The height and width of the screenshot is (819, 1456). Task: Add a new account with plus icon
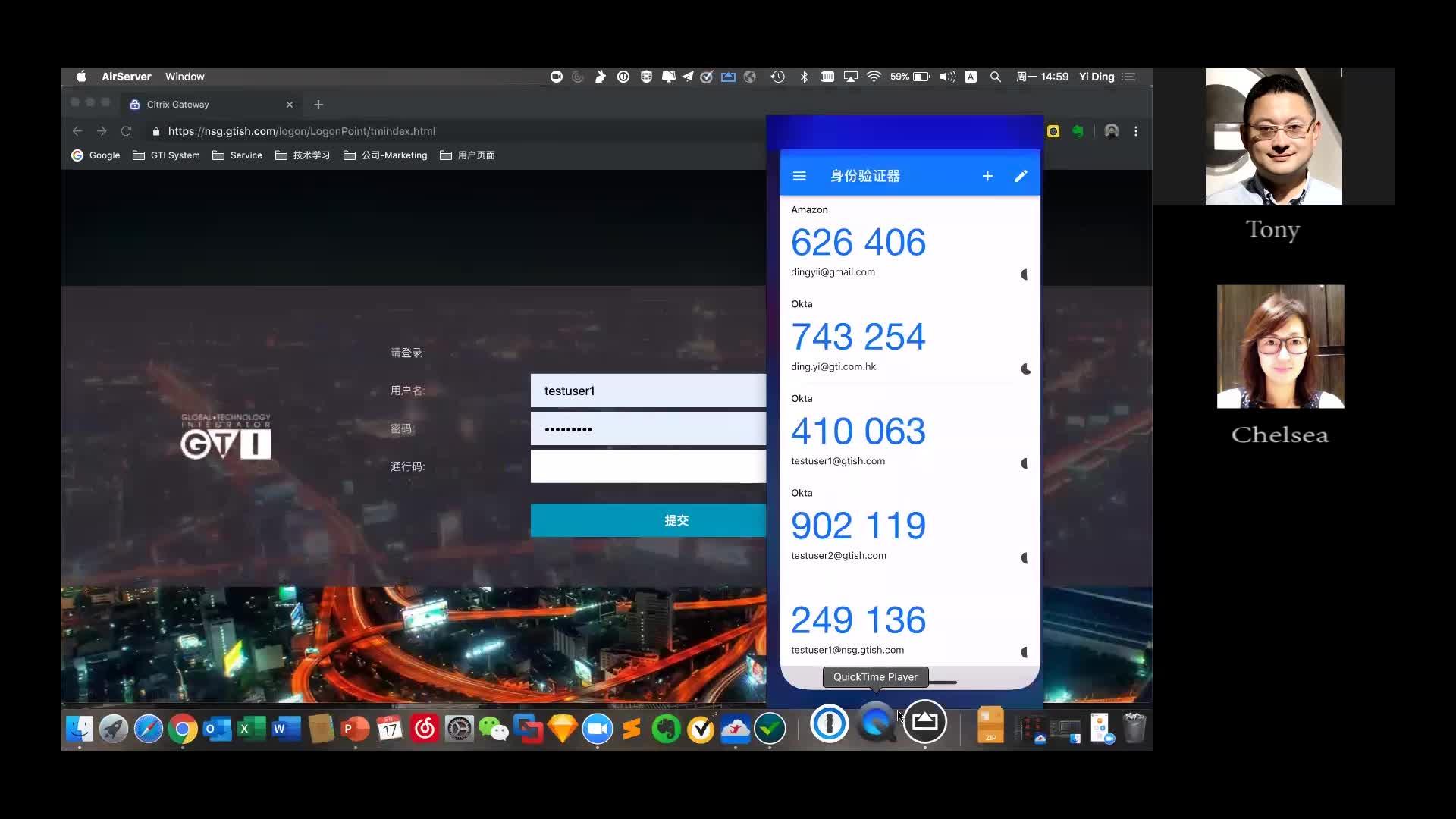(987, 176)
